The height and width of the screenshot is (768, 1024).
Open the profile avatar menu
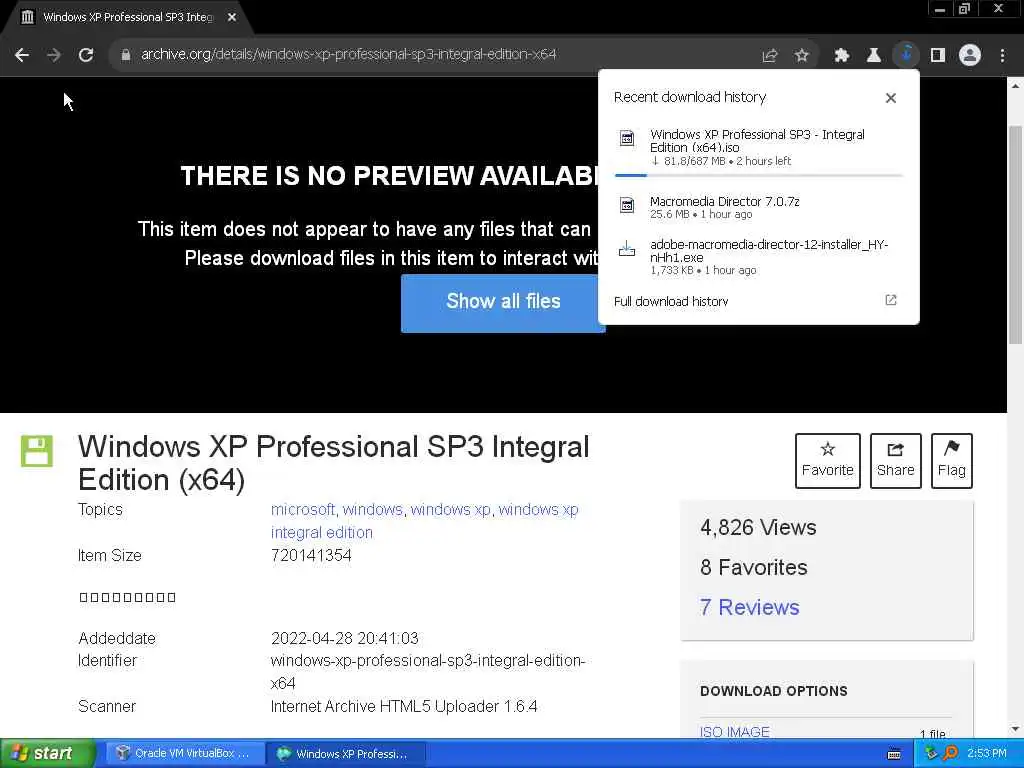970,56
